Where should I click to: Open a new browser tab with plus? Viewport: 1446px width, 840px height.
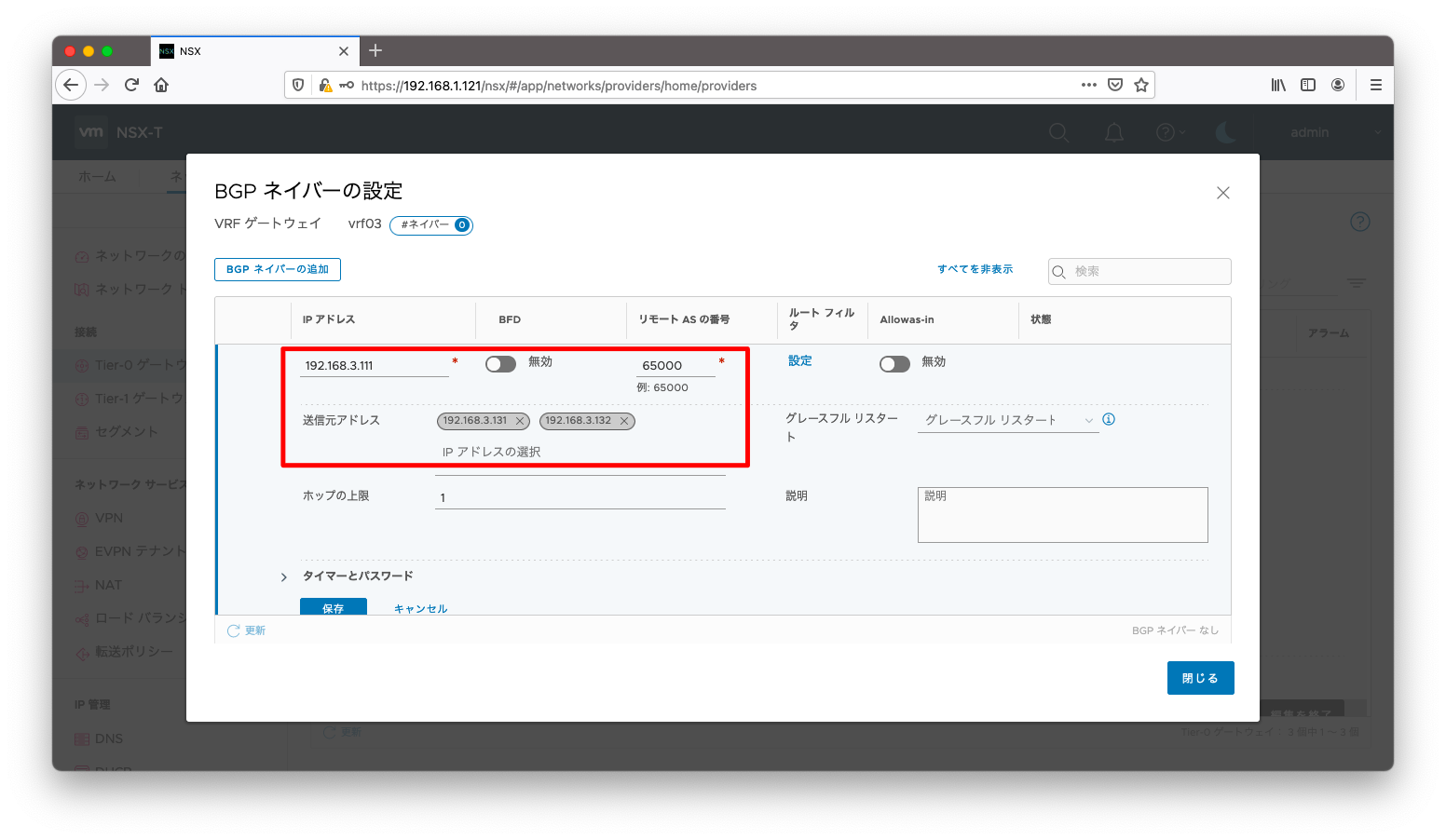coord(375,50)
